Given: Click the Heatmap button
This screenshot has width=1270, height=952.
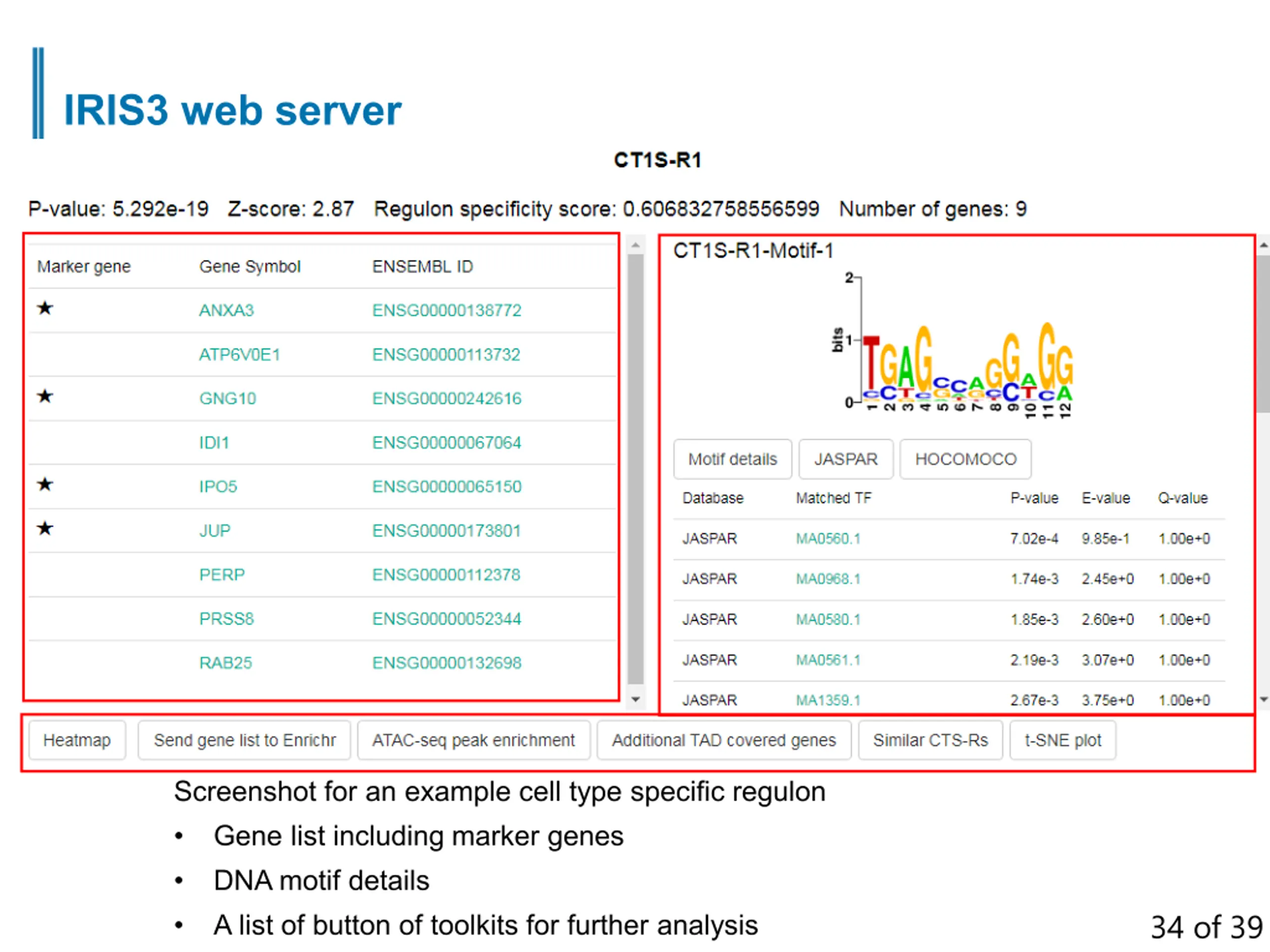Looking at the screenshot, I should (x=77, y=740).
